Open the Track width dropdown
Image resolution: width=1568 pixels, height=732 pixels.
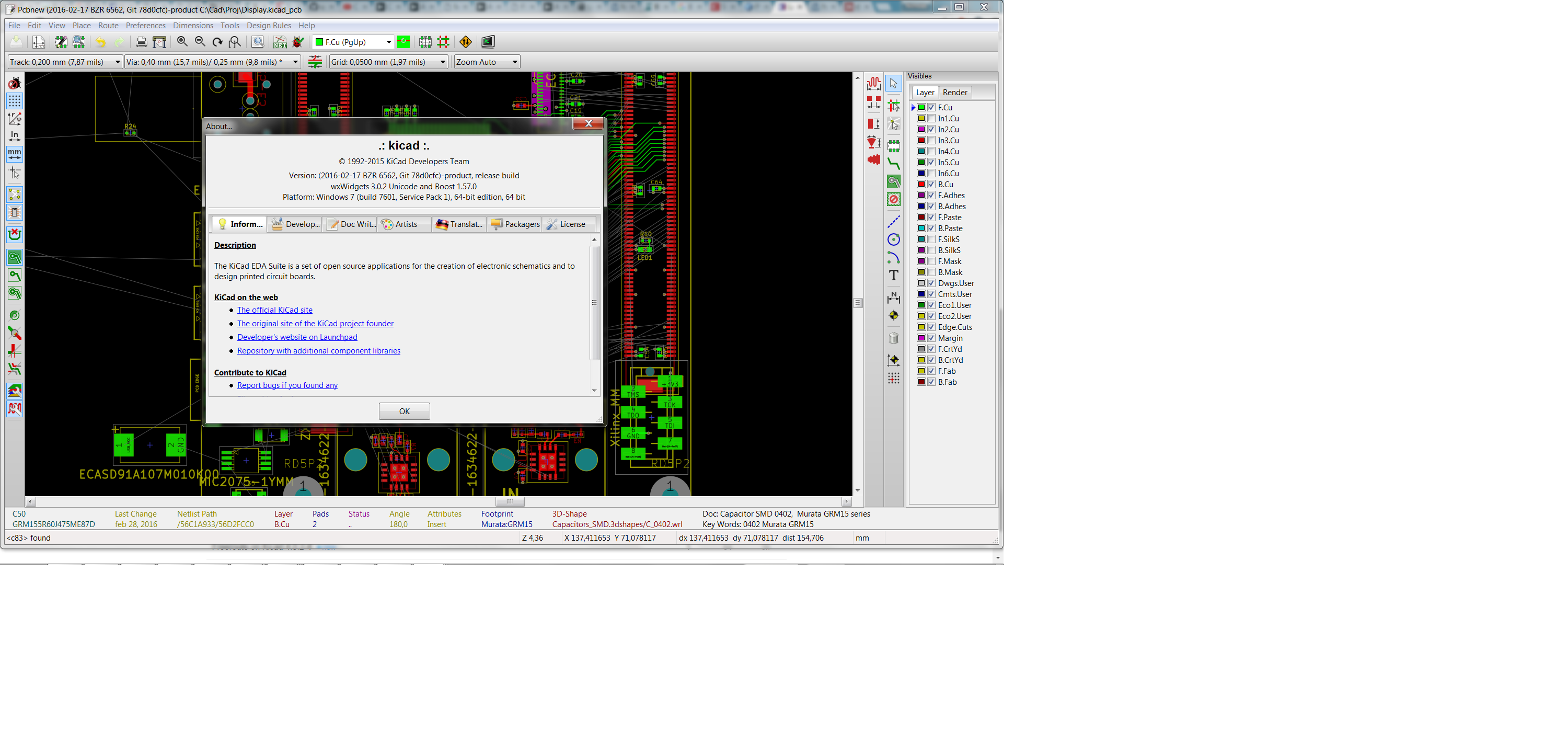click(x=64, y=62)
